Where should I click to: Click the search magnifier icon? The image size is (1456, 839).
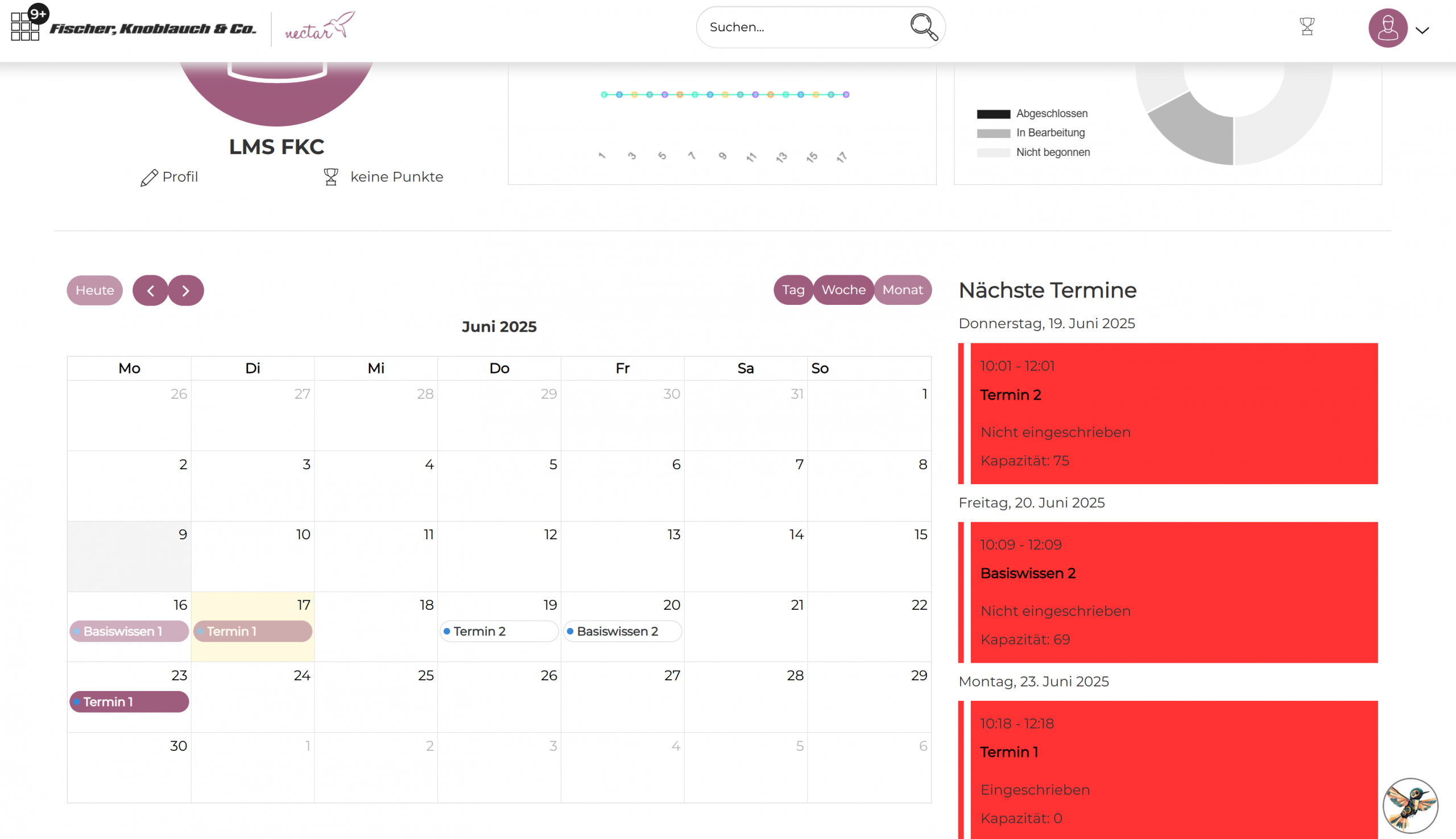(x=923, y=27)
